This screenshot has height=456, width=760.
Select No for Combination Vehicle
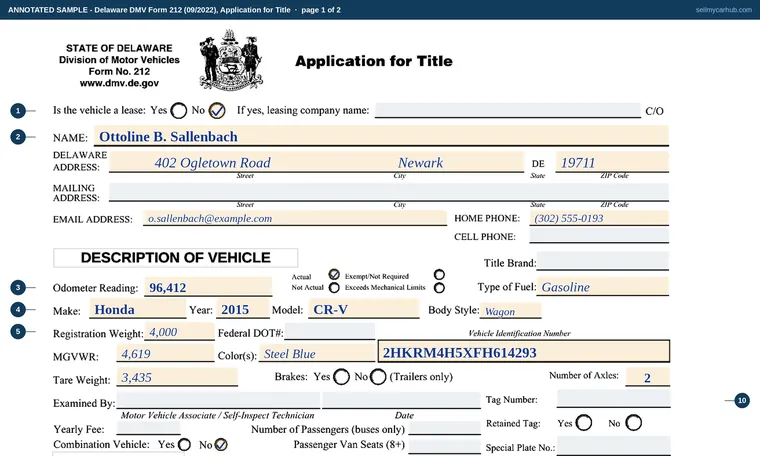tap(221, 444)
